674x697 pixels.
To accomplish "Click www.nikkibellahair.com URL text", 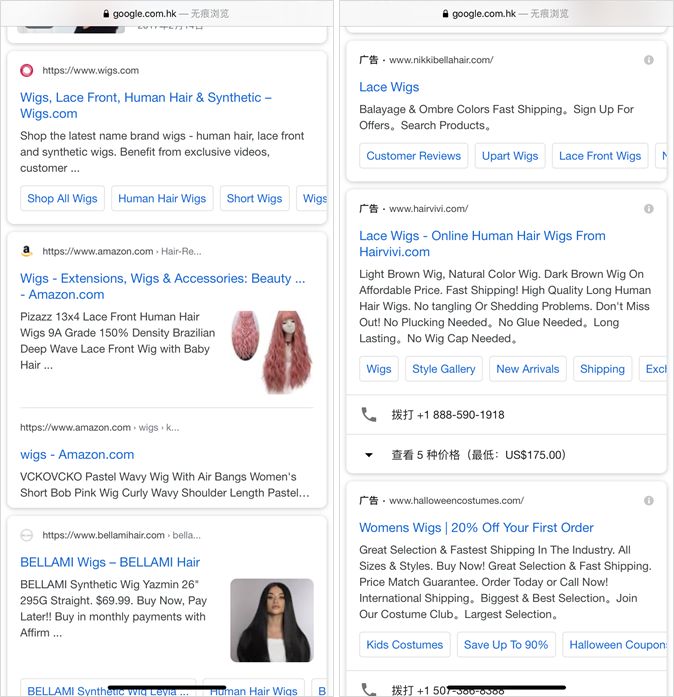I will pos(441,60).
